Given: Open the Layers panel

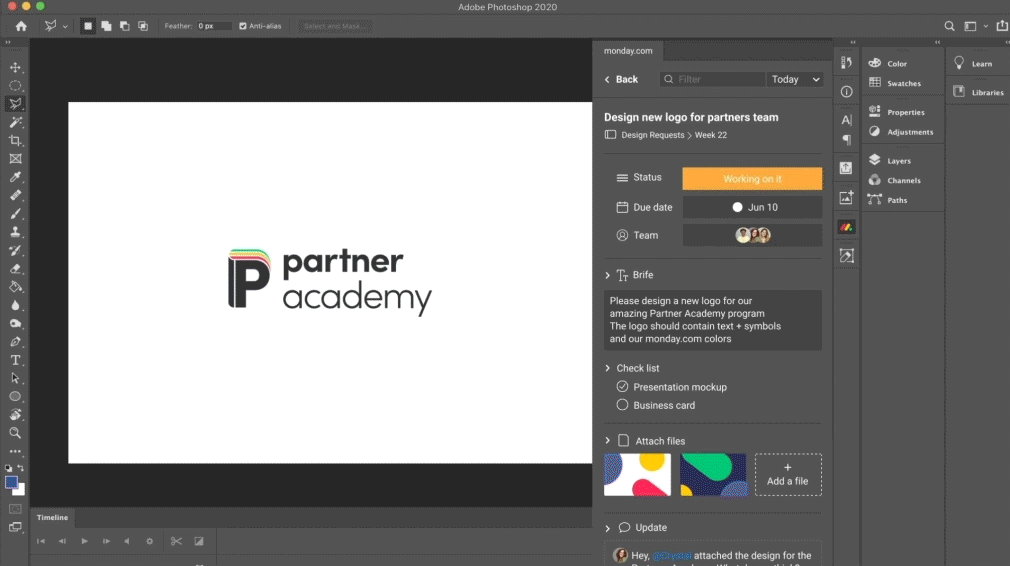Looking at the screenshot, I should tap(890, 161).
